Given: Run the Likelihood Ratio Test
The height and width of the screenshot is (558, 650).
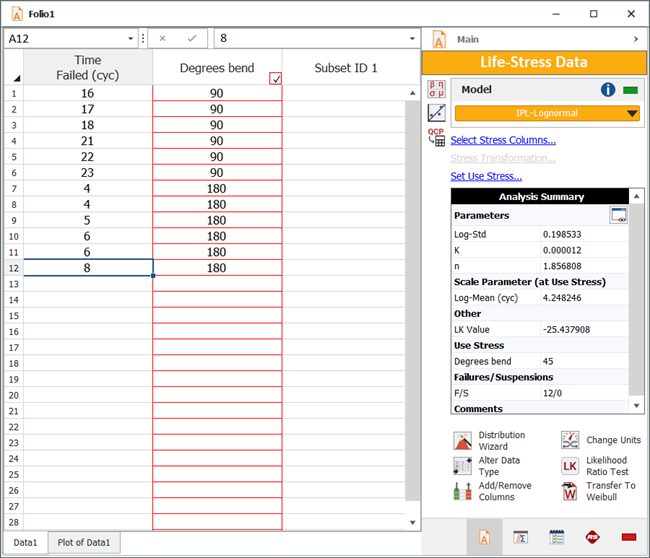Looking at the screenshot, I should click(570, 465).
